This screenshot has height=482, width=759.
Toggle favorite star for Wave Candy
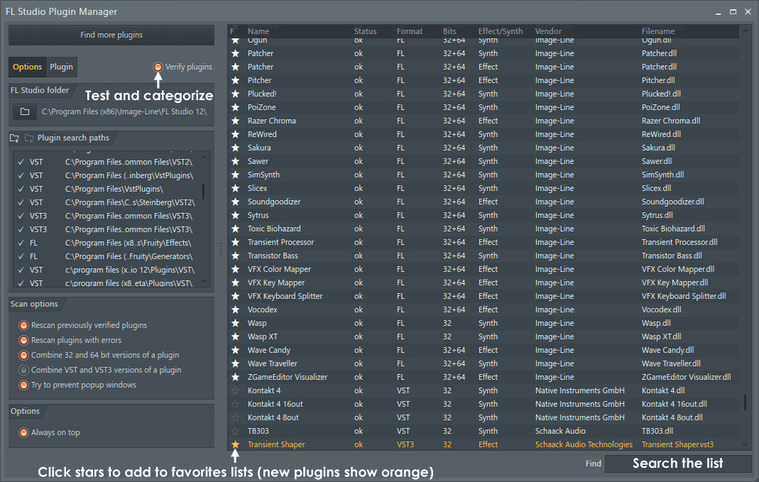(x=235, y=350)
